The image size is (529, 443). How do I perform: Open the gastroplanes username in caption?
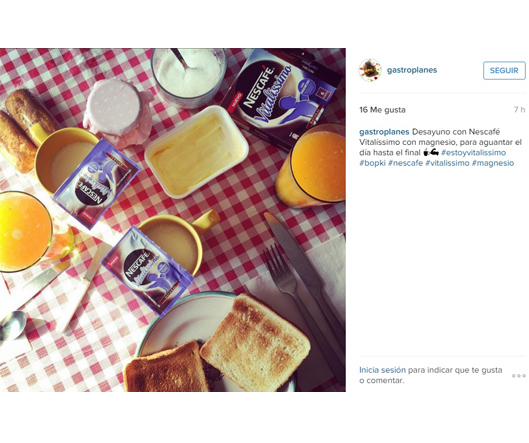click(384, 132)
